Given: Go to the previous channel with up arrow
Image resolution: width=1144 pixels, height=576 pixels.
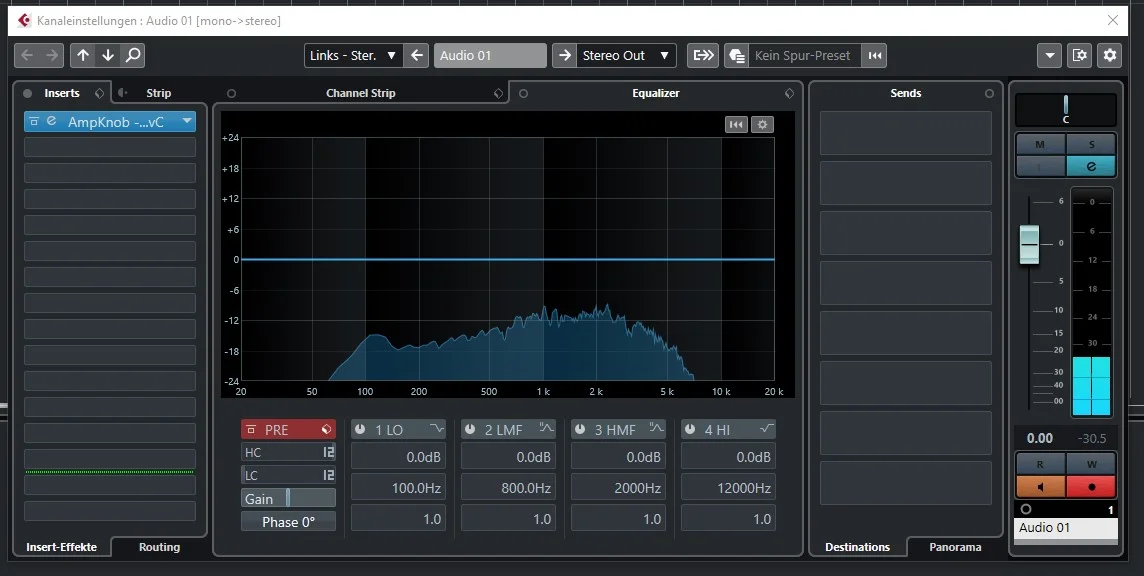Looking at the screenshot, I should (83, 55).
